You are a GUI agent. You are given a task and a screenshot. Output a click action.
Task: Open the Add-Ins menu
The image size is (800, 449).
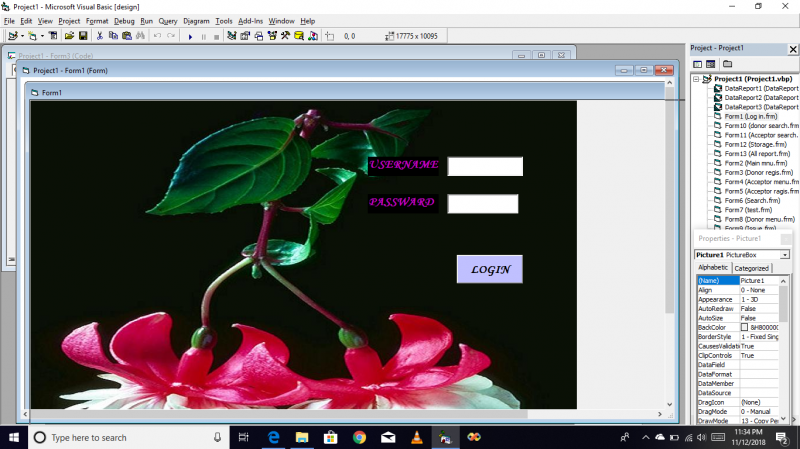[251, 21]
